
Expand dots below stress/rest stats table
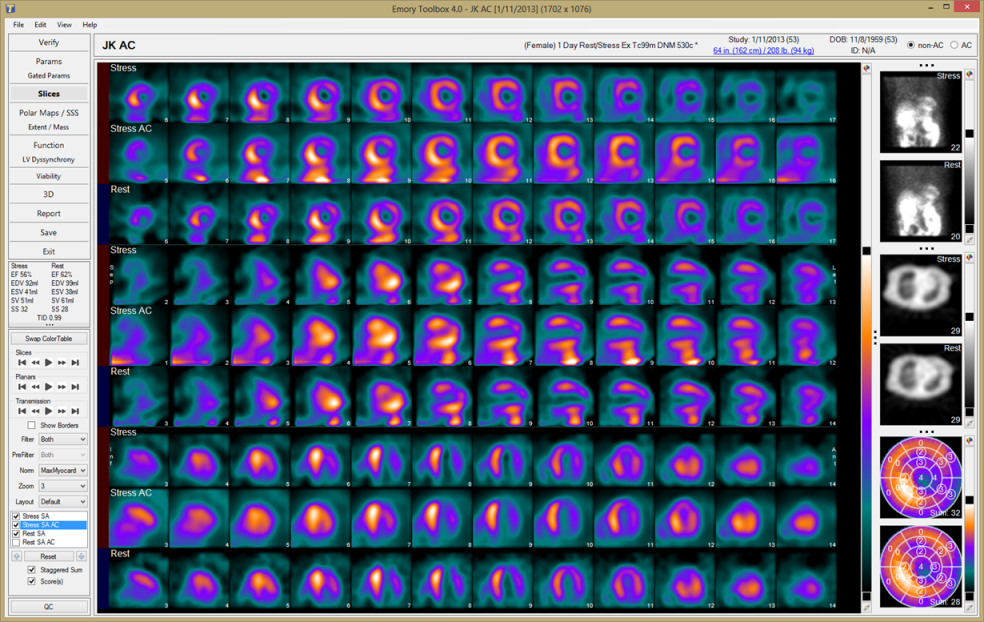point(49,325)
